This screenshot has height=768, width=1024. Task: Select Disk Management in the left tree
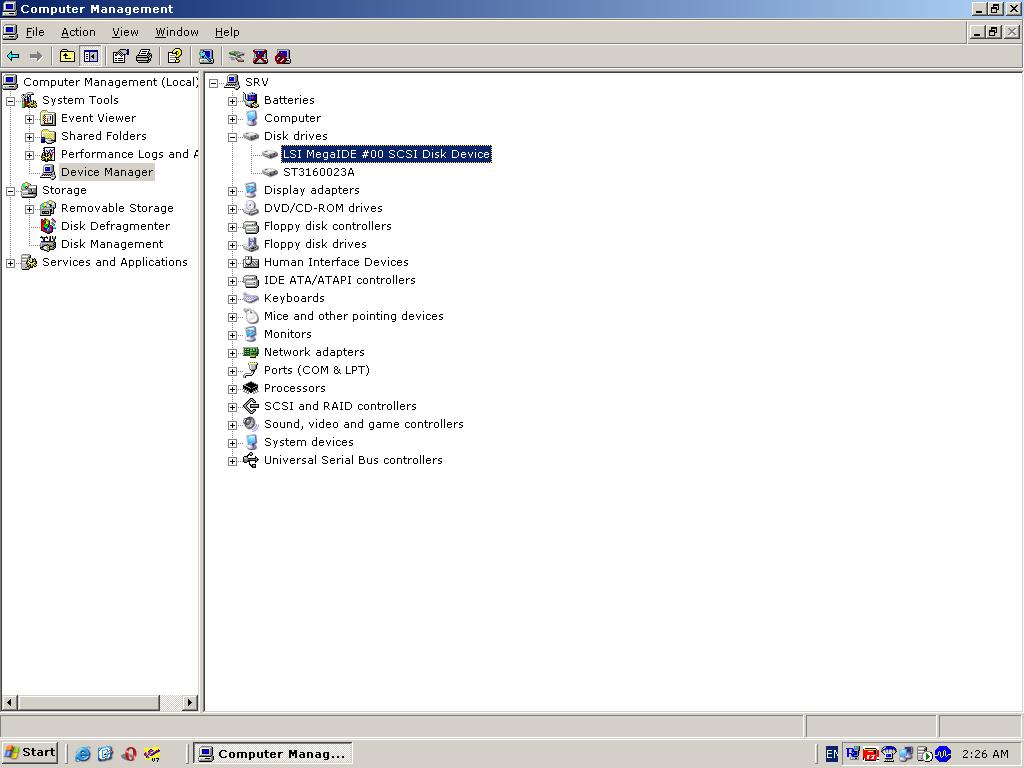(111, 244)
